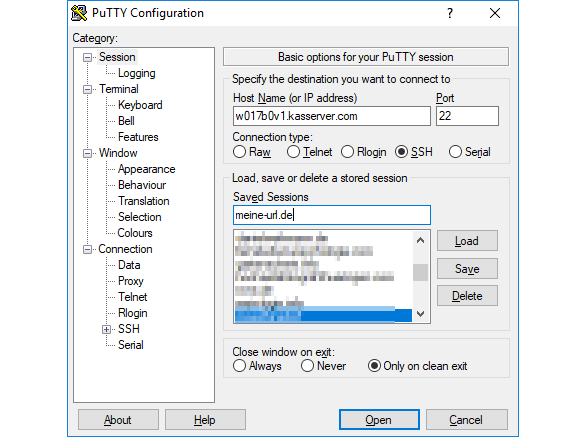This screenshot has width=586, height=437.
Task: Open the Colours category
Action: coord(135,233)
